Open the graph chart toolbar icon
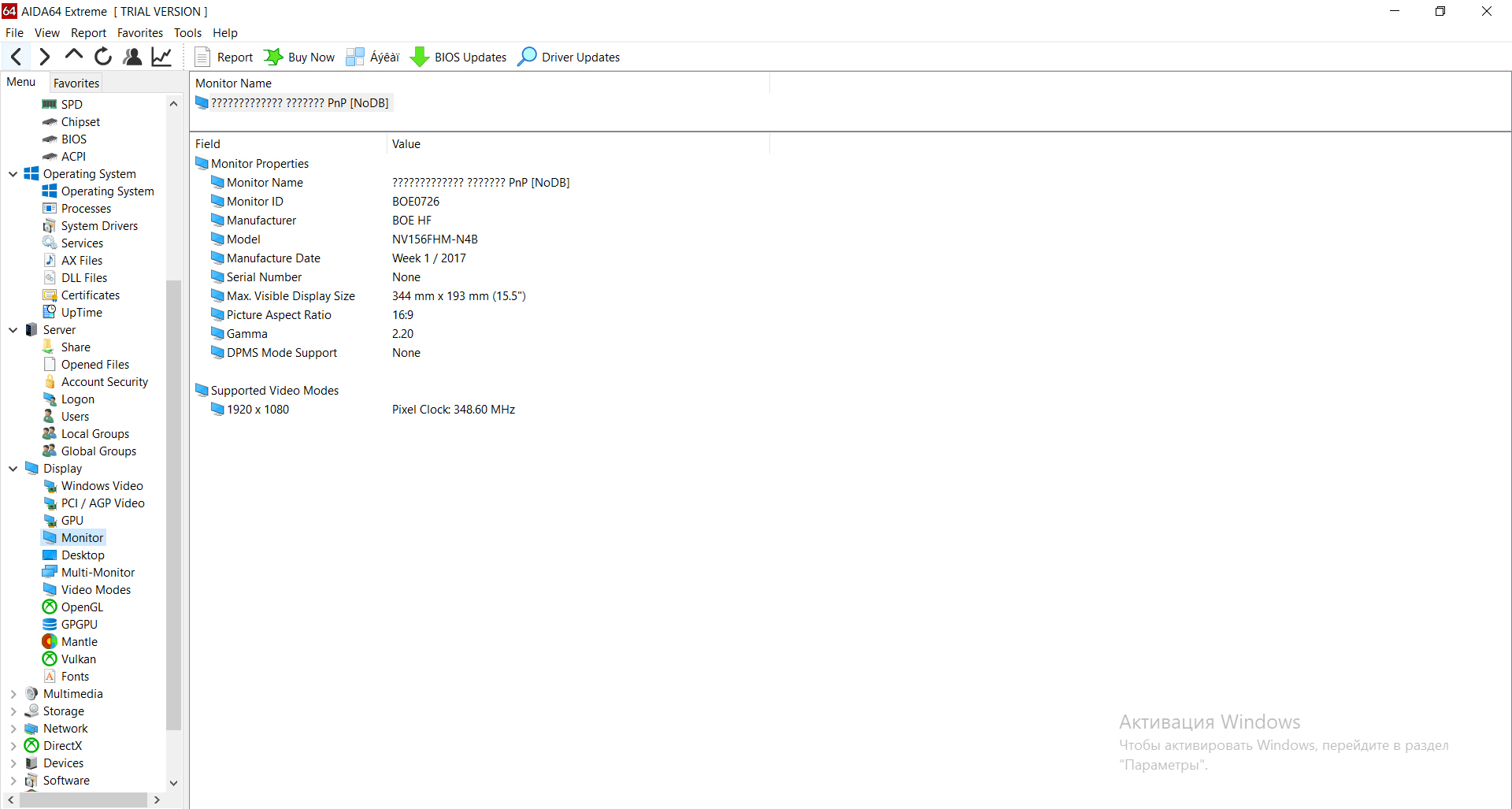This screenshot has width=1512, height=809. click(x=161, y=57)
